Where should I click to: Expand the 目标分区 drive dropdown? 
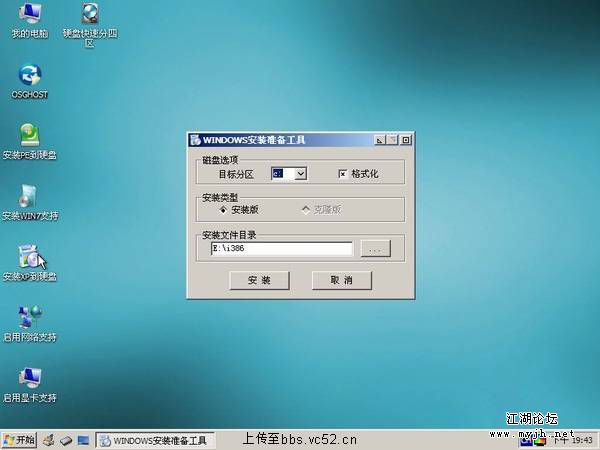pyautogui.click(x=301, y=174)
